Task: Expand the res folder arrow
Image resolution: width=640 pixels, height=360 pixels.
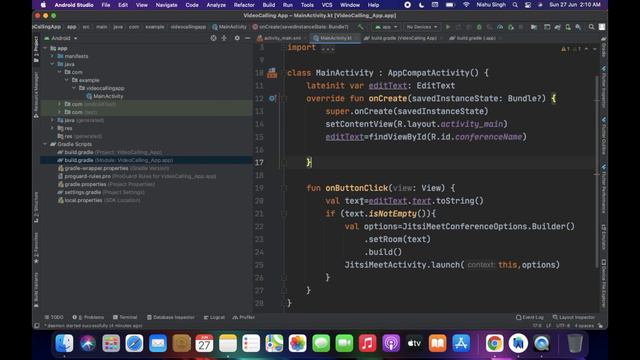Action: coord(52,128)
